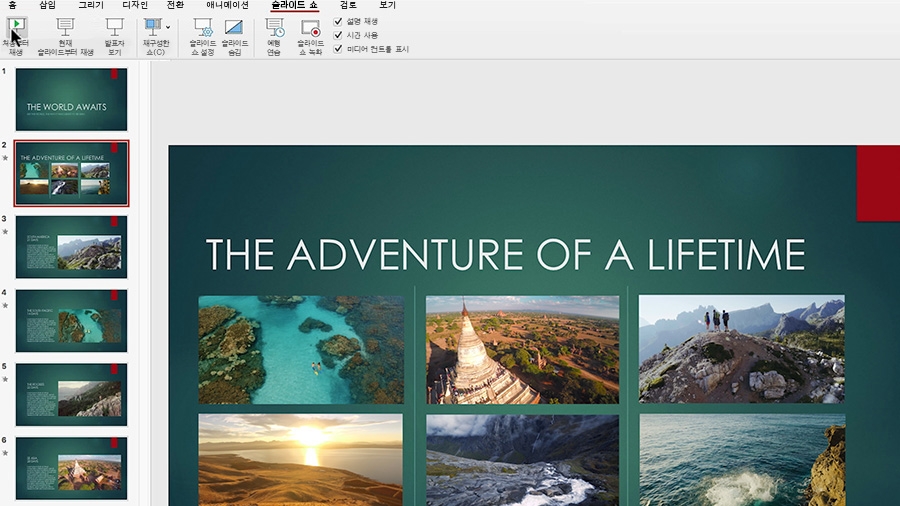Open the Insert (삽입) tab

click(48, 5)
